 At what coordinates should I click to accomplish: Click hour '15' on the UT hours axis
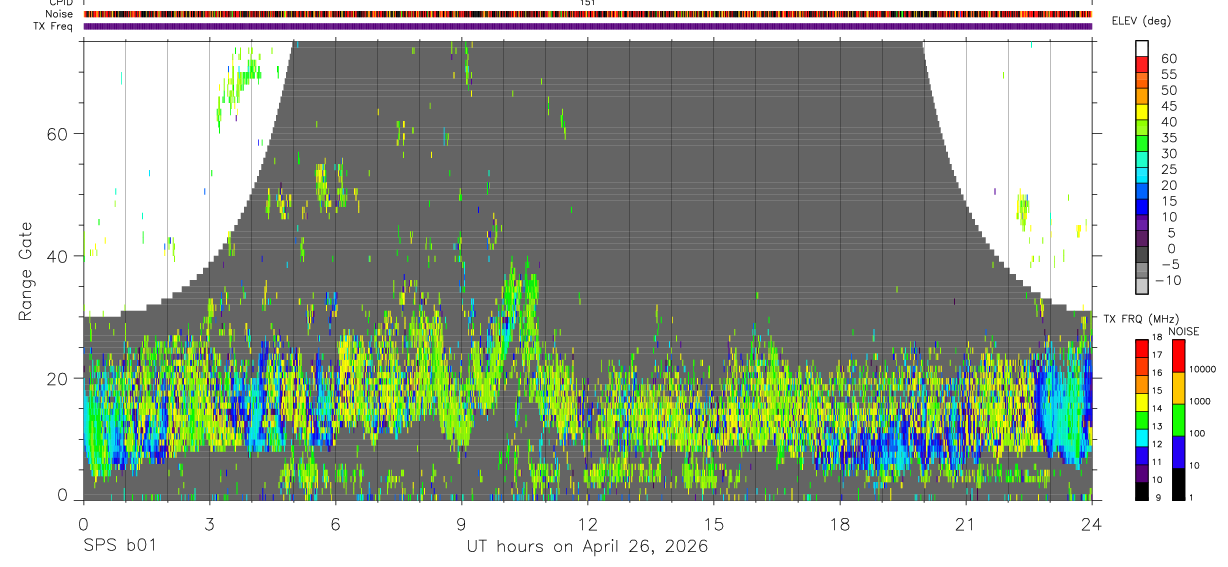click(714, 524)
